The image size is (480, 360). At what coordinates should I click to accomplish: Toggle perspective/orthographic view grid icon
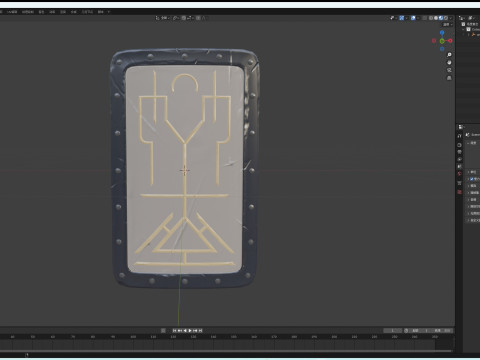click(x=449, y=78)
